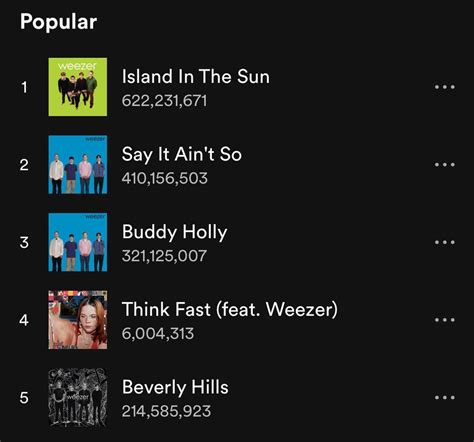This screenshot has height=442, width=474.
Task: Click track number 4 in the list
Action: click(x=24, y=320)
